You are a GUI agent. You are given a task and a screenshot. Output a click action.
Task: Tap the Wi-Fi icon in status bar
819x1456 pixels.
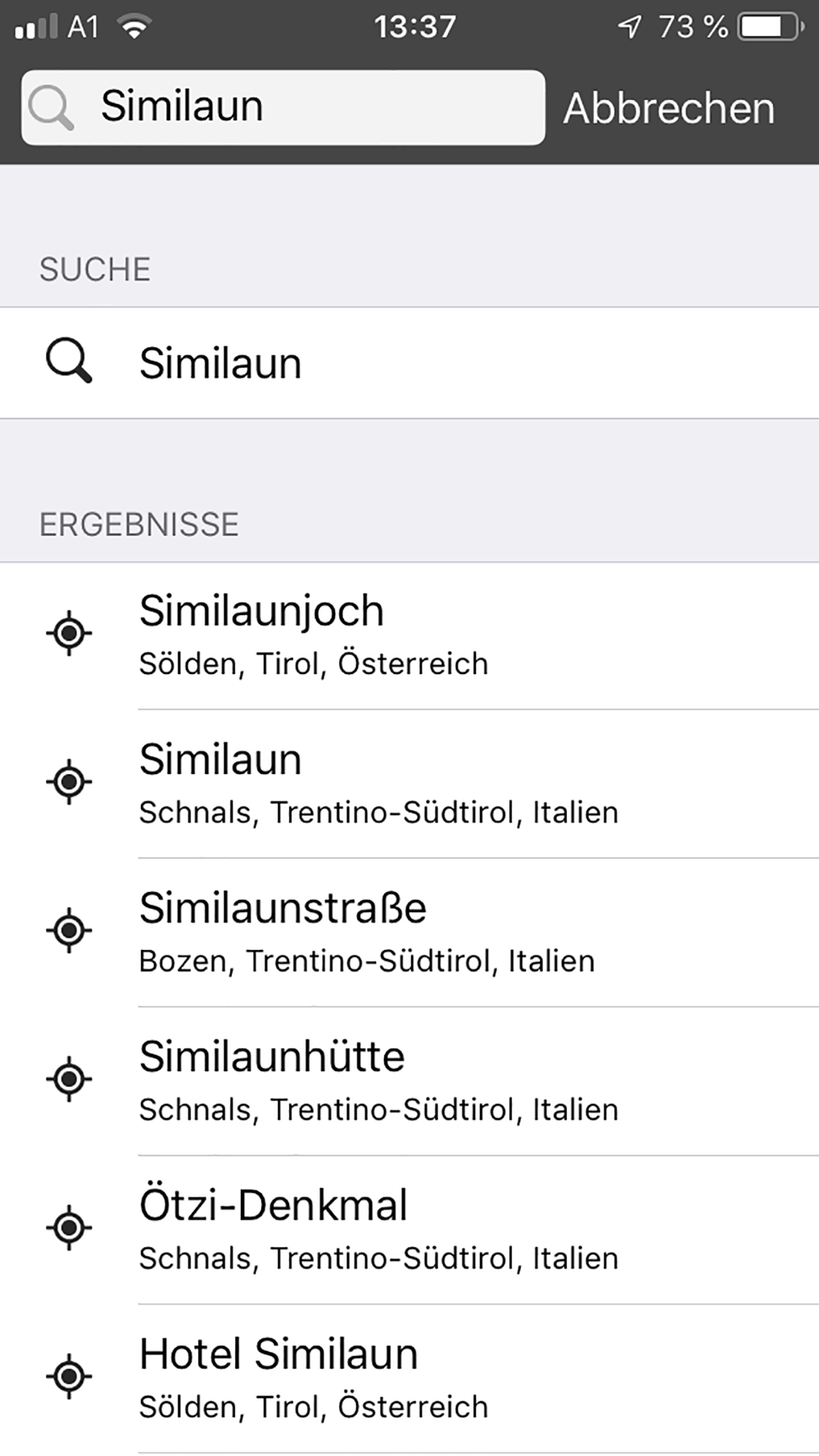134,27
